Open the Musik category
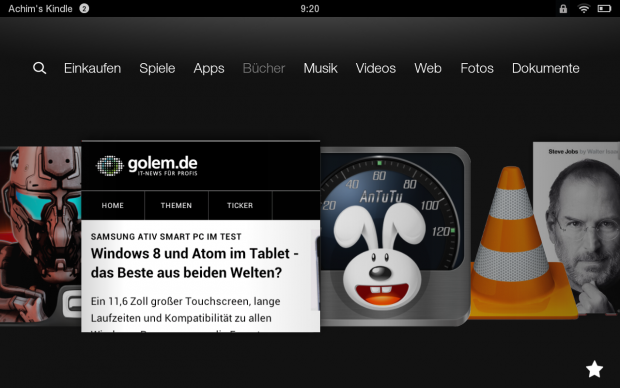 tap(320, 68)
